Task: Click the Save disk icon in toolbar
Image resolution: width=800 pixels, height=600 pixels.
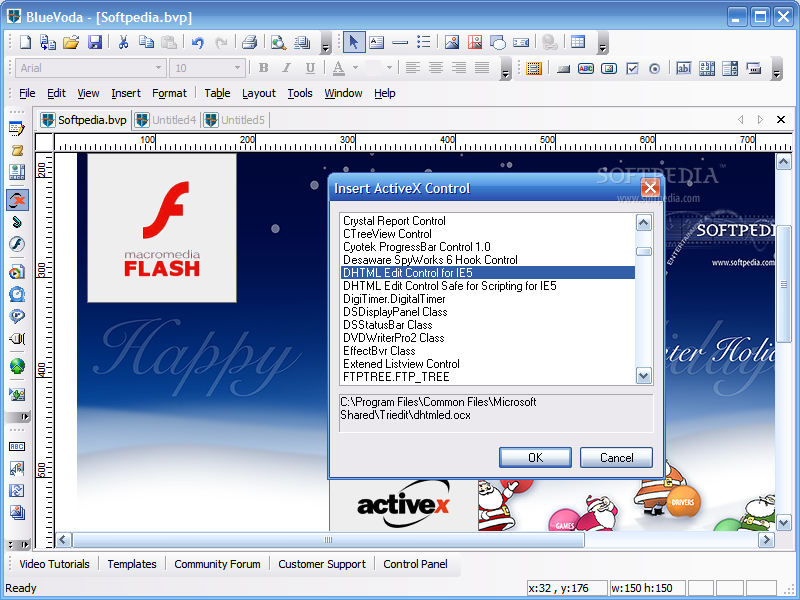Action: coord(95,42)
